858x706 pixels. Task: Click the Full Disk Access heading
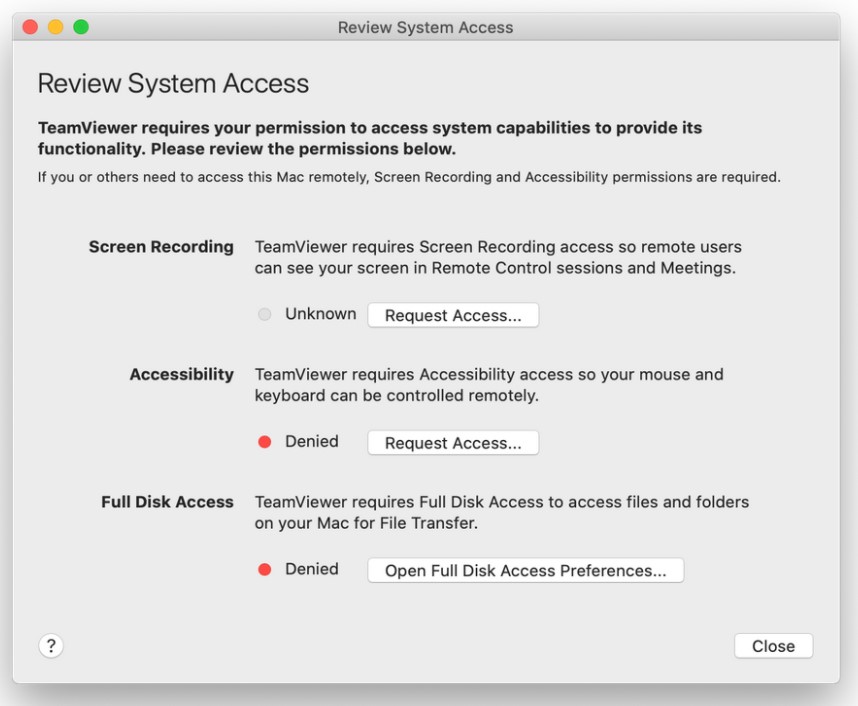[168, 501]
